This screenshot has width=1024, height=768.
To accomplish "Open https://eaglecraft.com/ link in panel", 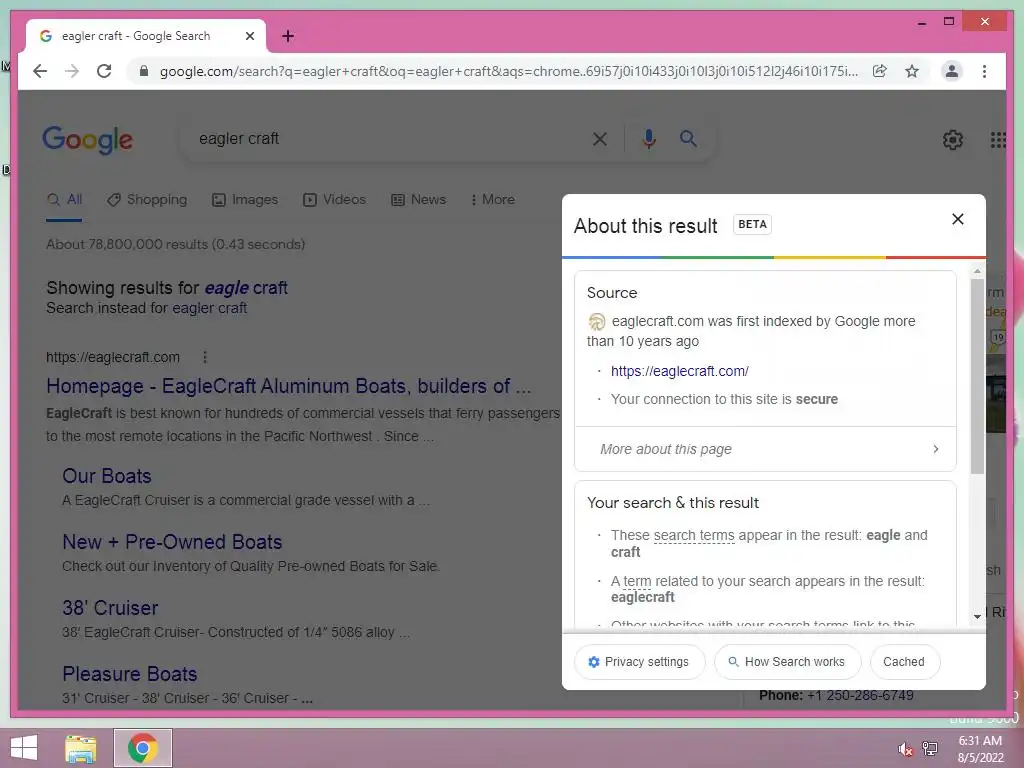I will pos(679,371).
